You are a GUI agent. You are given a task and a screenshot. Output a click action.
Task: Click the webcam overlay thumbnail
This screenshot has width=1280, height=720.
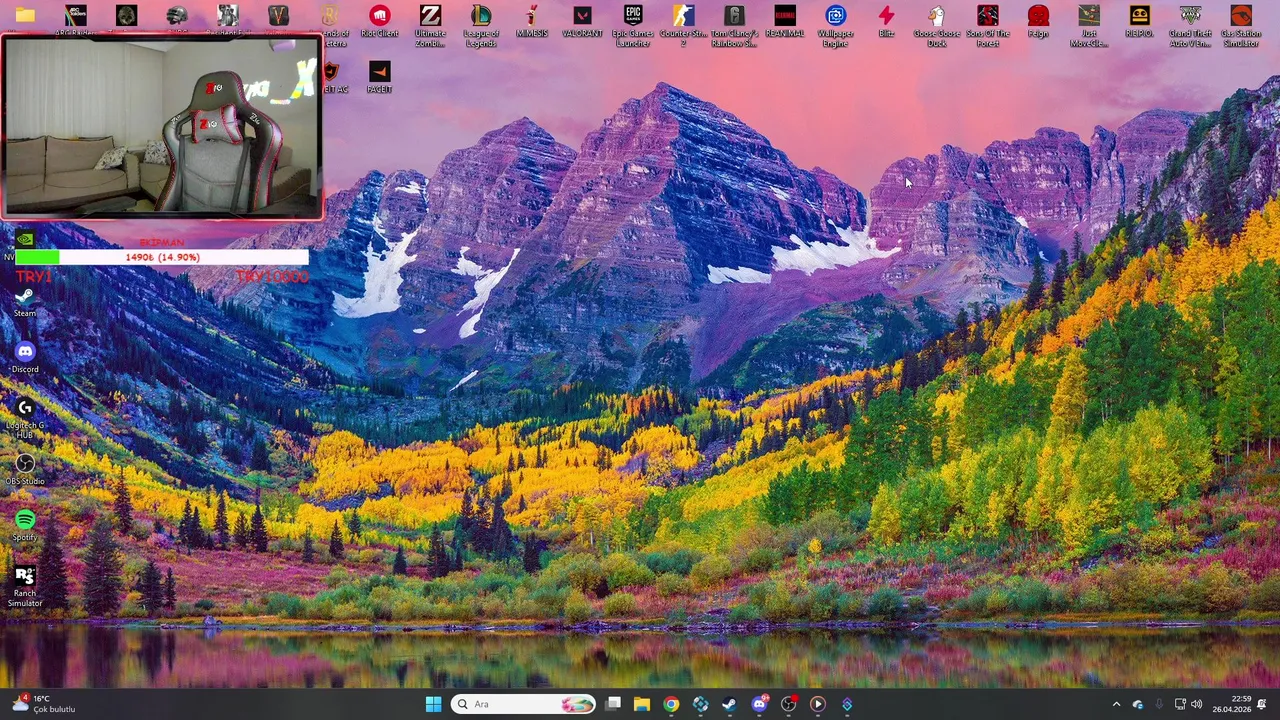coord(162,127)
